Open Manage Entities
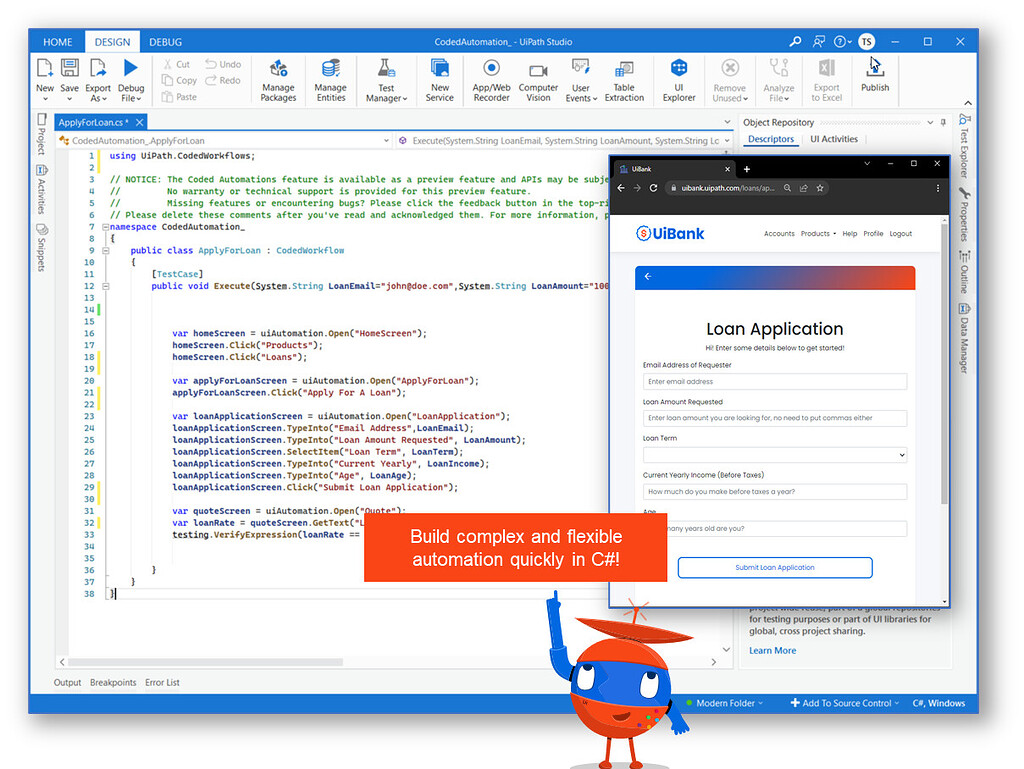This screenshot has height=769, width=1024. (x=330, y=80)
